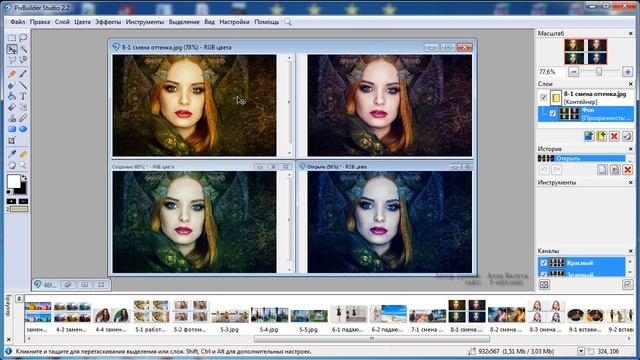Screen dimensions: 640x360
Task: Select the Move tool with arrow
Action: [x=12, y=49]
